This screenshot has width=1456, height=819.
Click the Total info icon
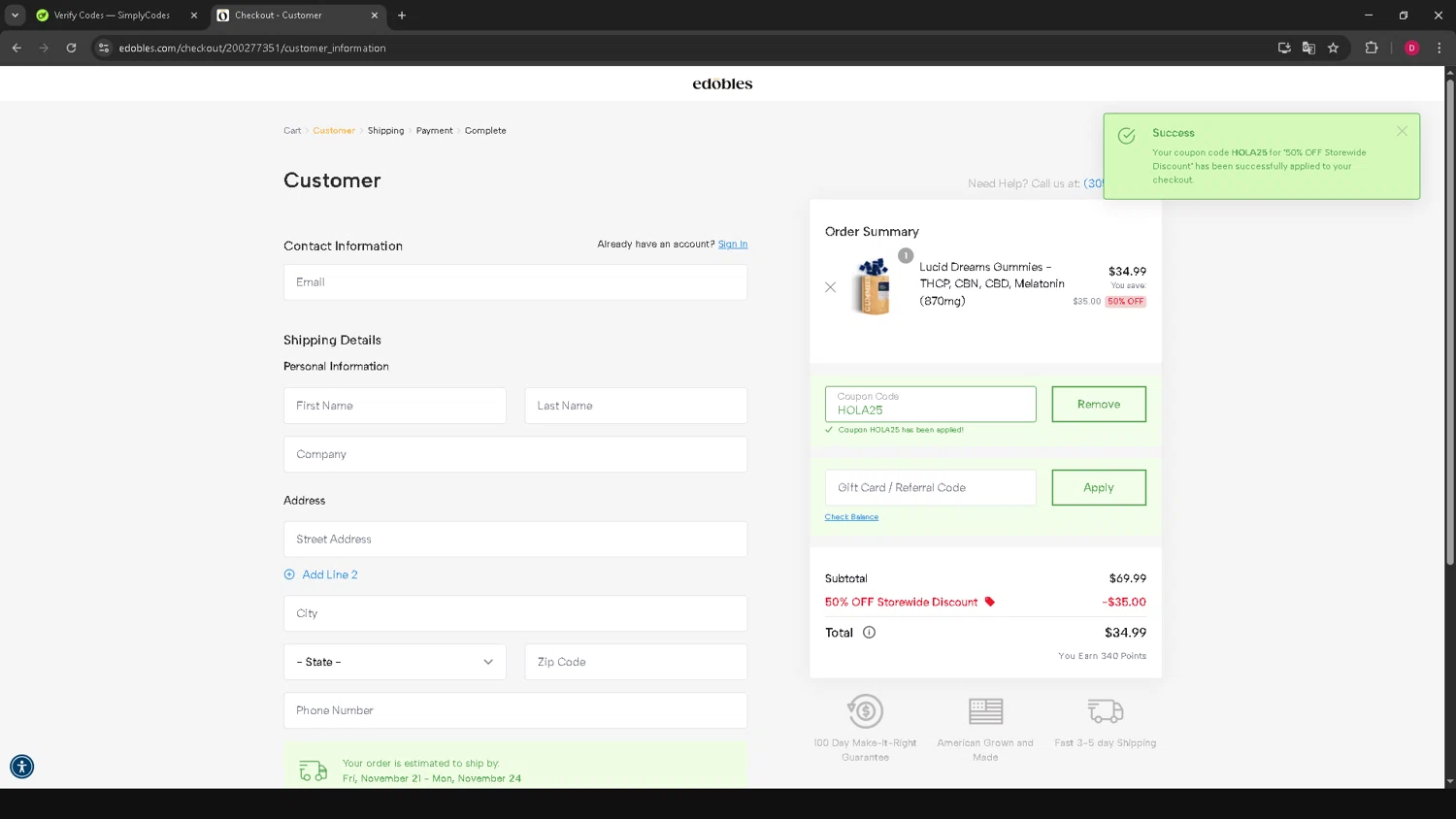(869, 632)
